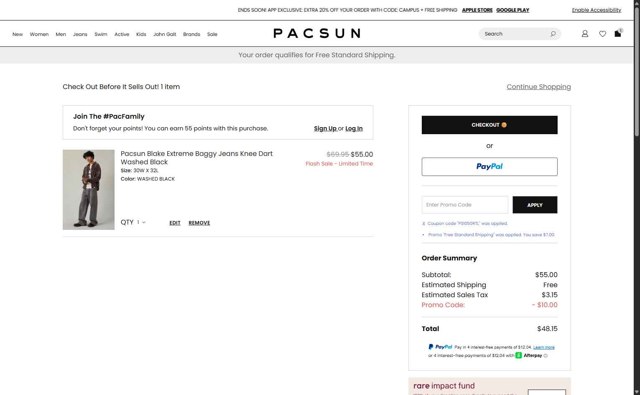Open the Women menu
Image resolution: width=640 pixels, height=395 pixels.
[x=39, y=34]
